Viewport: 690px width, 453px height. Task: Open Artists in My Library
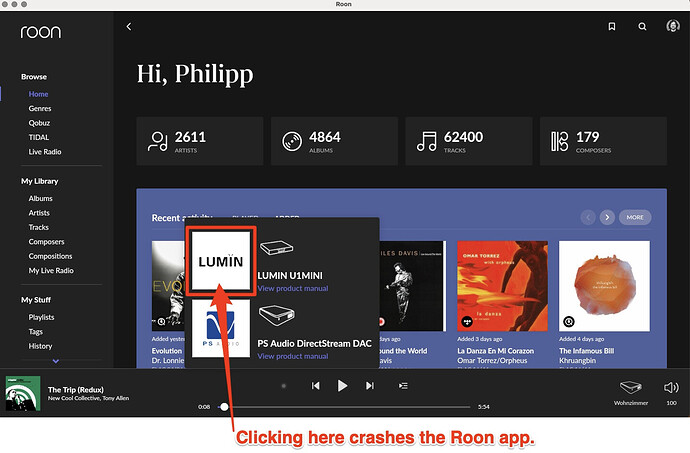(x=39, y=213)
